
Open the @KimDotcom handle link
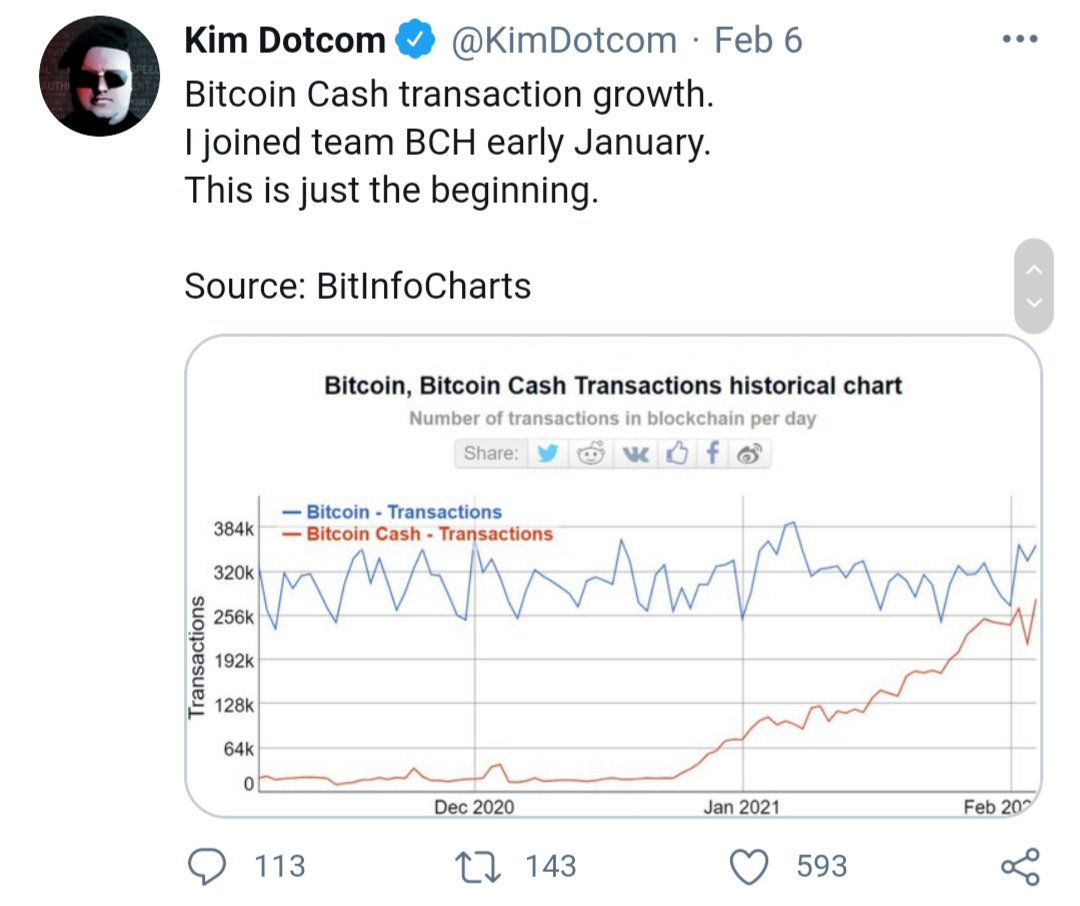[564, 40]
